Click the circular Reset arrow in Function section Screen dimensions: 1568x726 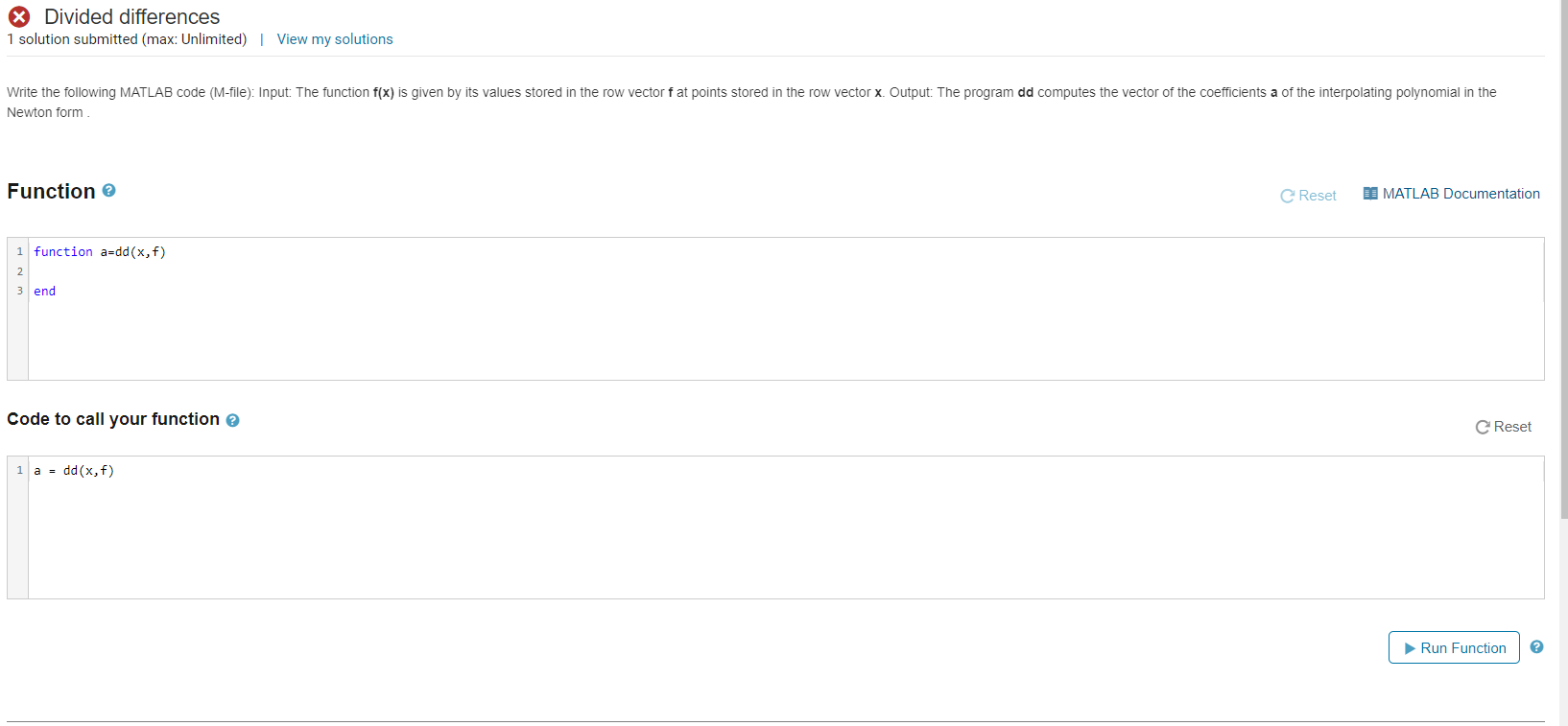(x=1286, y=195)
